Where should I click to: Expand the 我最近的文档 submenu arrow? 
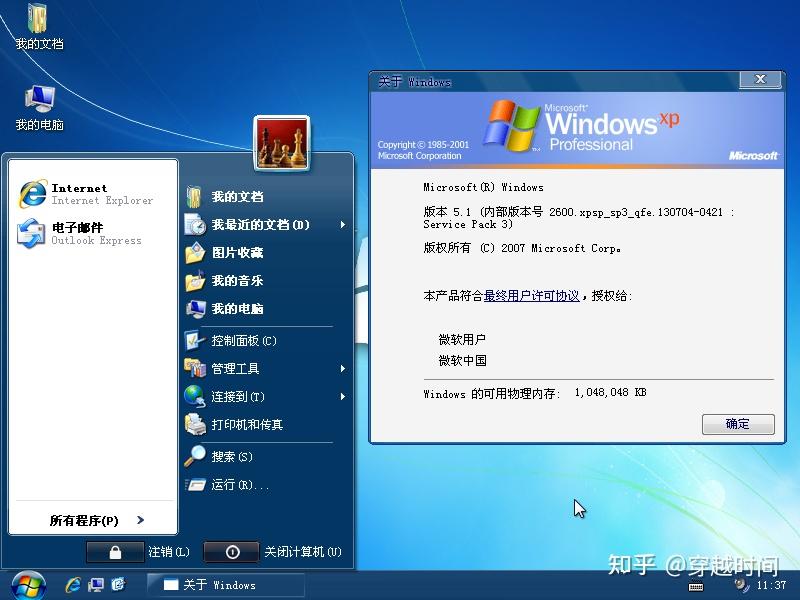click(343, 224)
